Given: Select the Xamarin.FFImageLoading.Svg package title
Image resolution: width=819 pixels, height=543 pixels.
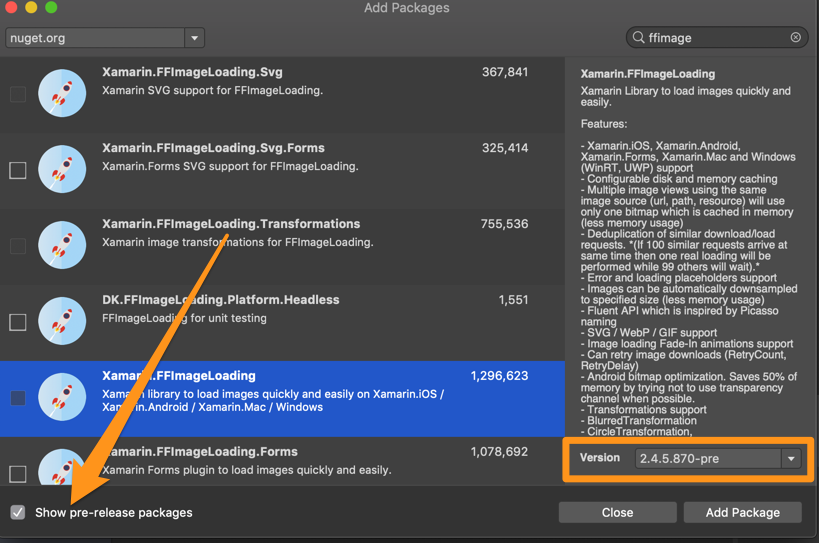Looking at the screenshot, I should (x=192, y=72).
